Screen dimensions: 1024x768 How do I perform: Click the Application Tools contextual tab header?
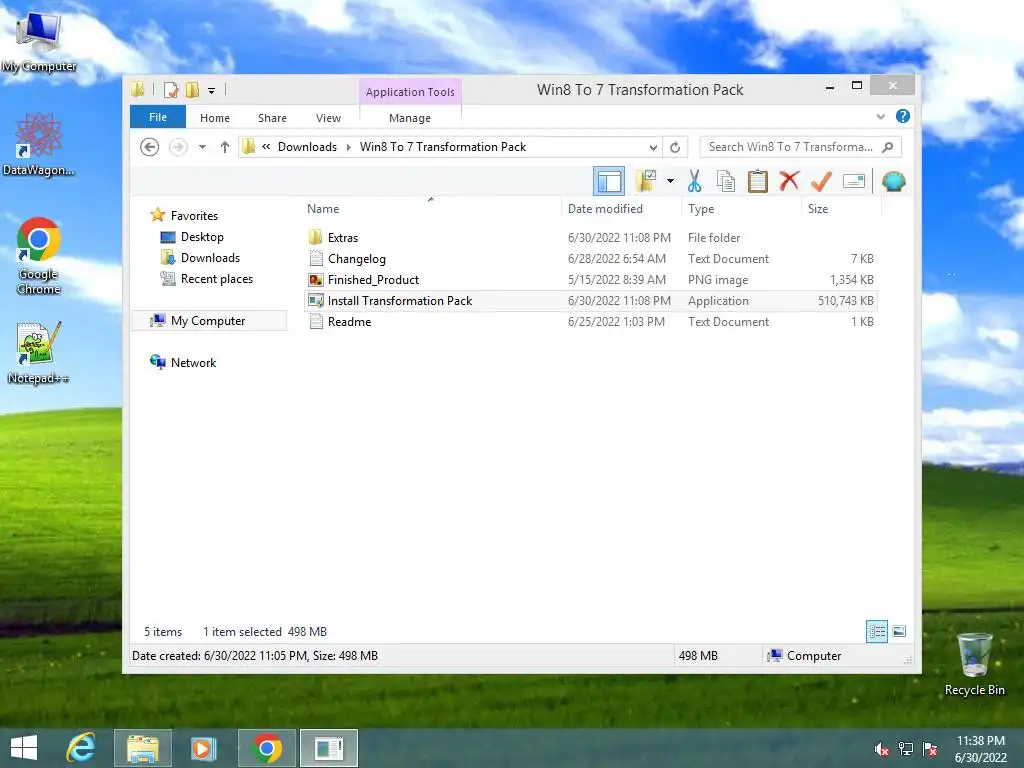click(x=410, y=92)
